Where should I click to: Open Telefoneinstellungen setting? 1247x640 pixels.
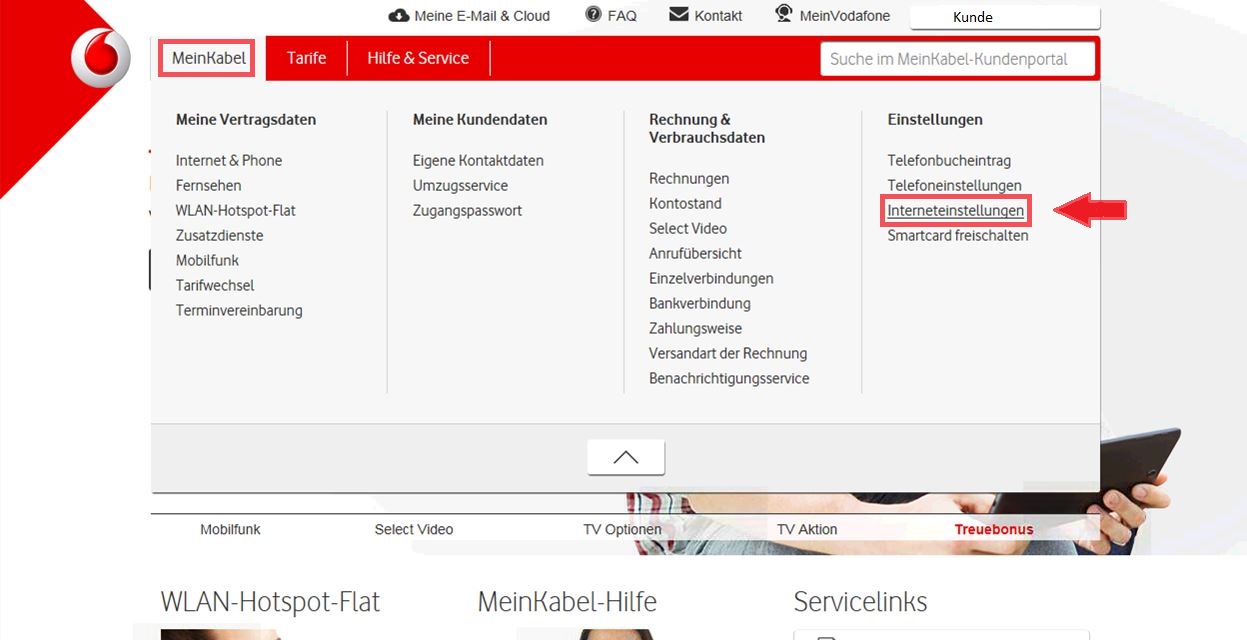click(x=955, y=185)
